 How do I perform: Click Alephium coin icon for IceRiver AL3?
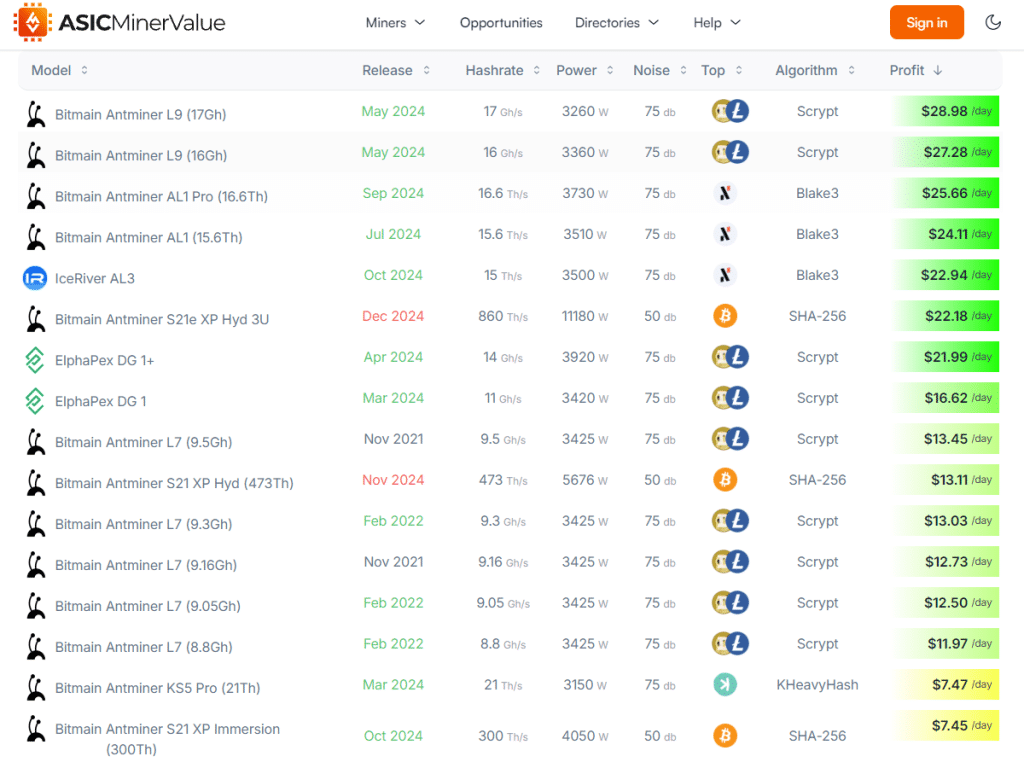coord(725,276)
